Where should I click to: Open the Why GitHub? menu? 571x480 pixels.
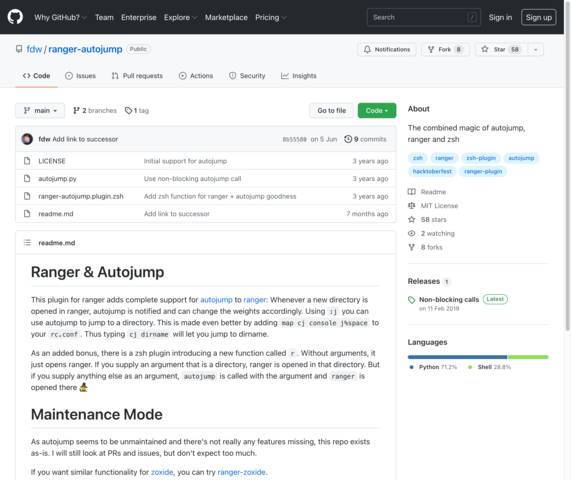click(x=60, y=17)
